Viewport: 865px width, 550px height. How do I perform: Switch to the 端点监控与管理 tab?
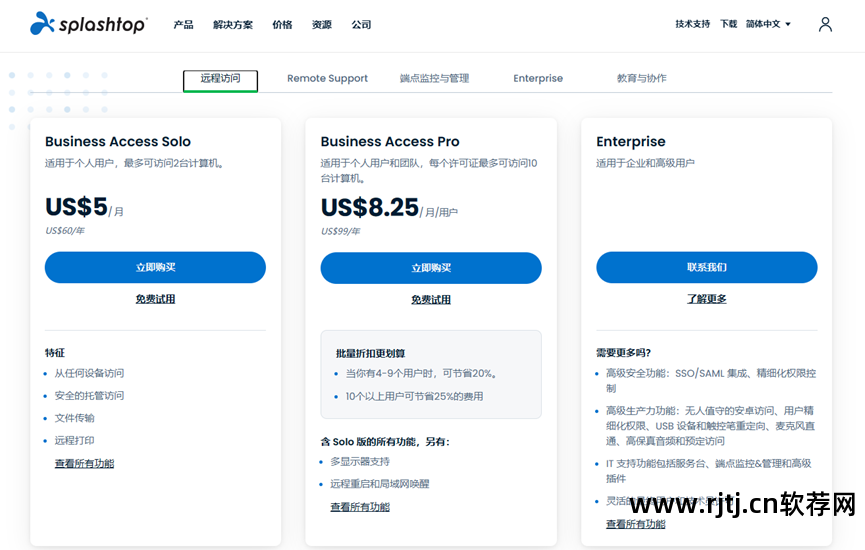click(x=434, y=78)
